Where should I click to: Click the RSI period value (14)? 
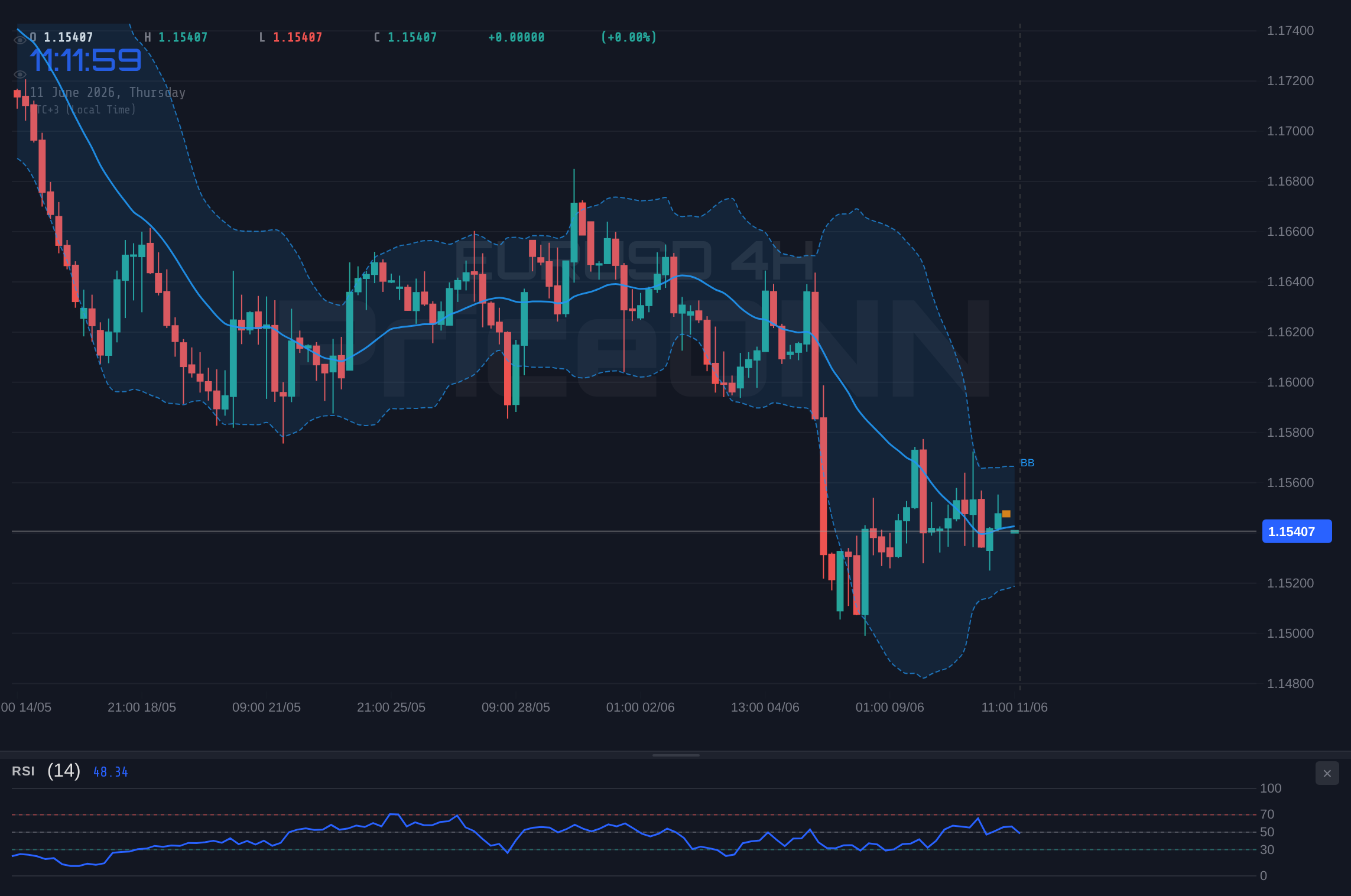[x=64, y=771]
